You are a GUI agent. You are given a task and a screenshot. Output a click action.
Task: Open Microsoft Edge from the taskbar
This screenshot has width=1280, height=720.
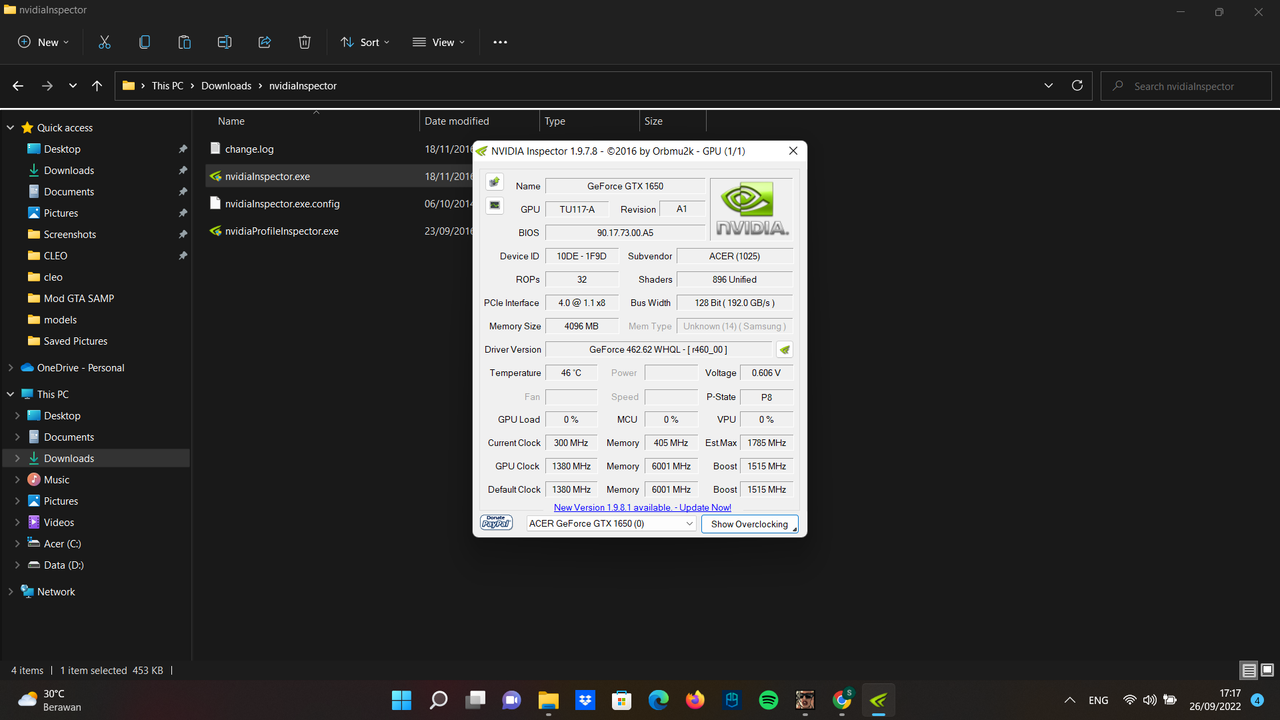coord(658,700)
